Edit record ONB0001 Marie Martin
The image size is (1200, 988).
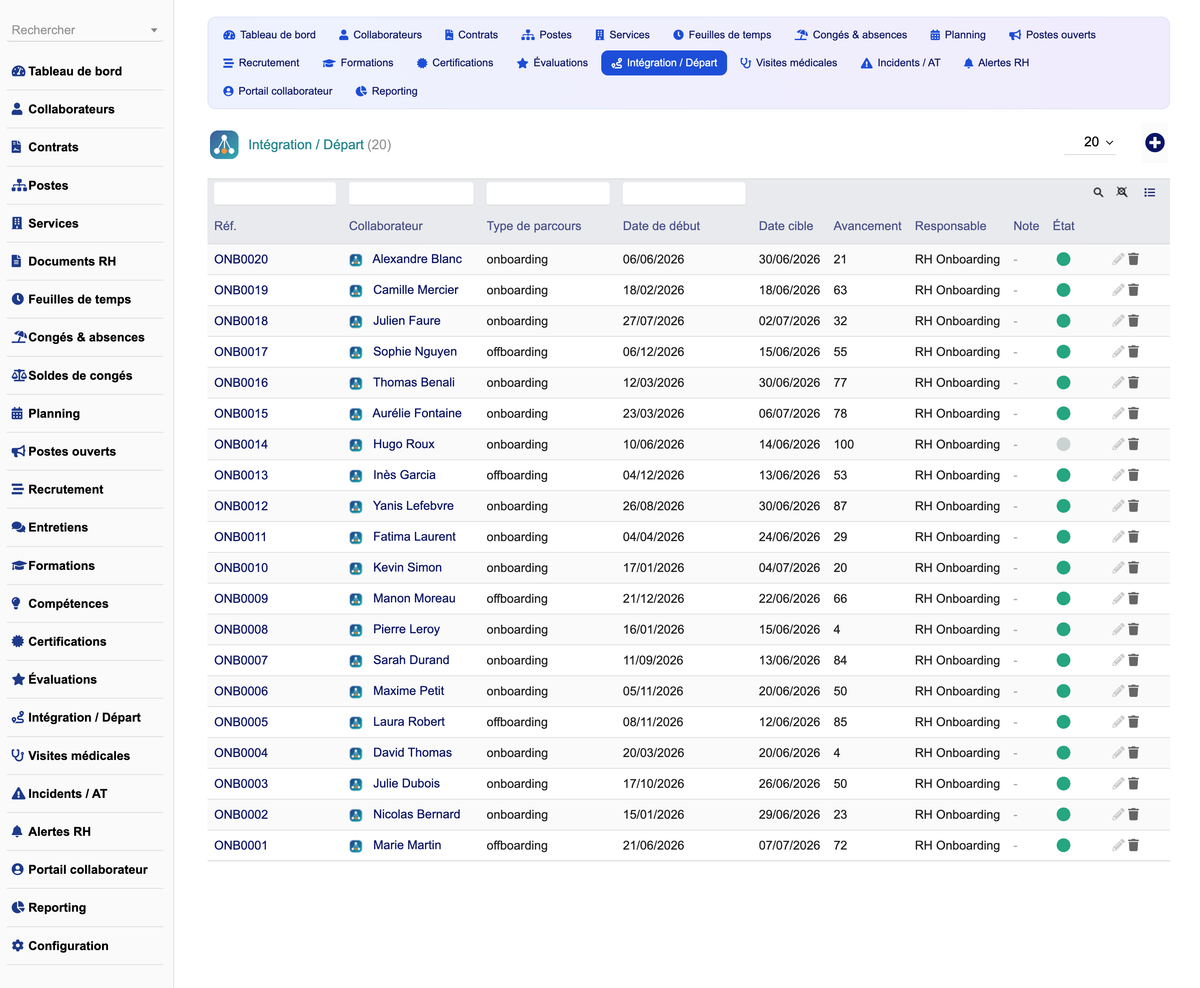[1118, 845]
